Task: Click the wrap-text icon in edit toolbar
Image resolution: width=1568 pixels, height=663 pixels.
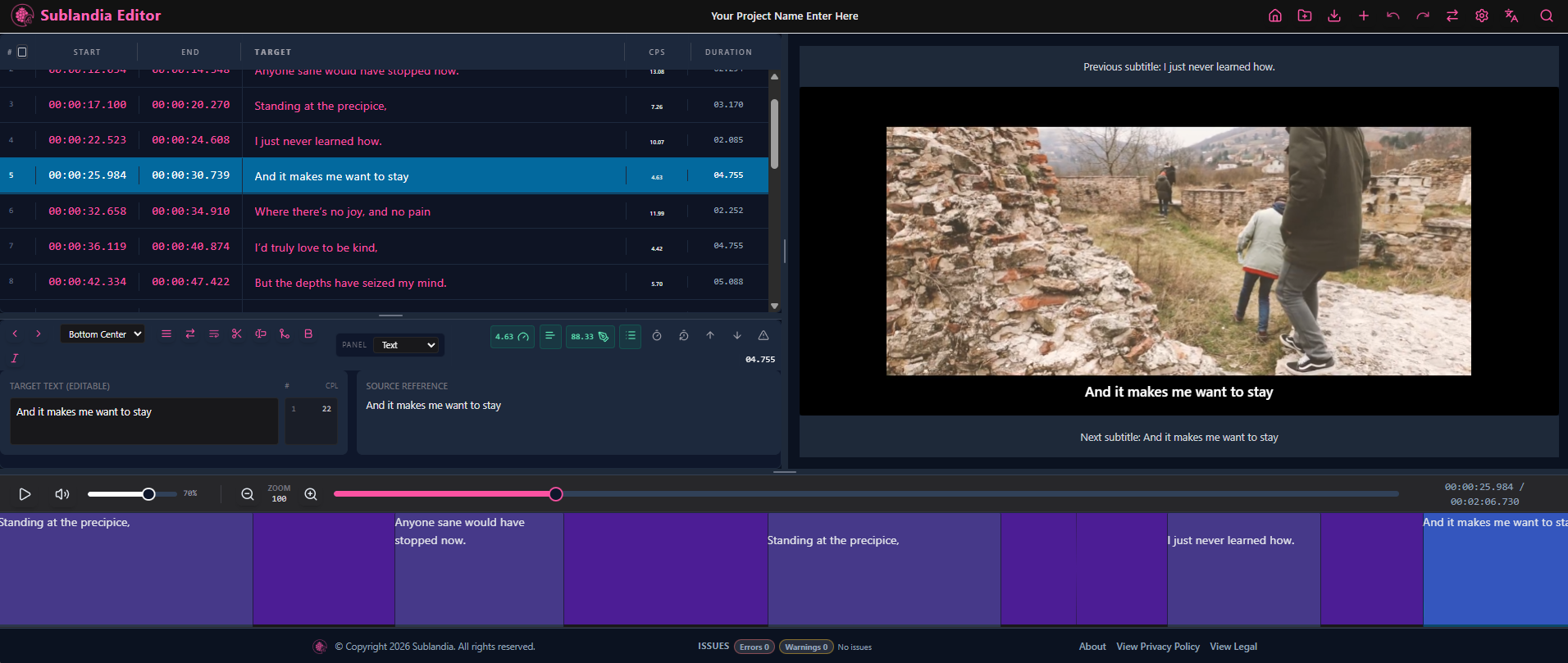Action: (214, 334)
